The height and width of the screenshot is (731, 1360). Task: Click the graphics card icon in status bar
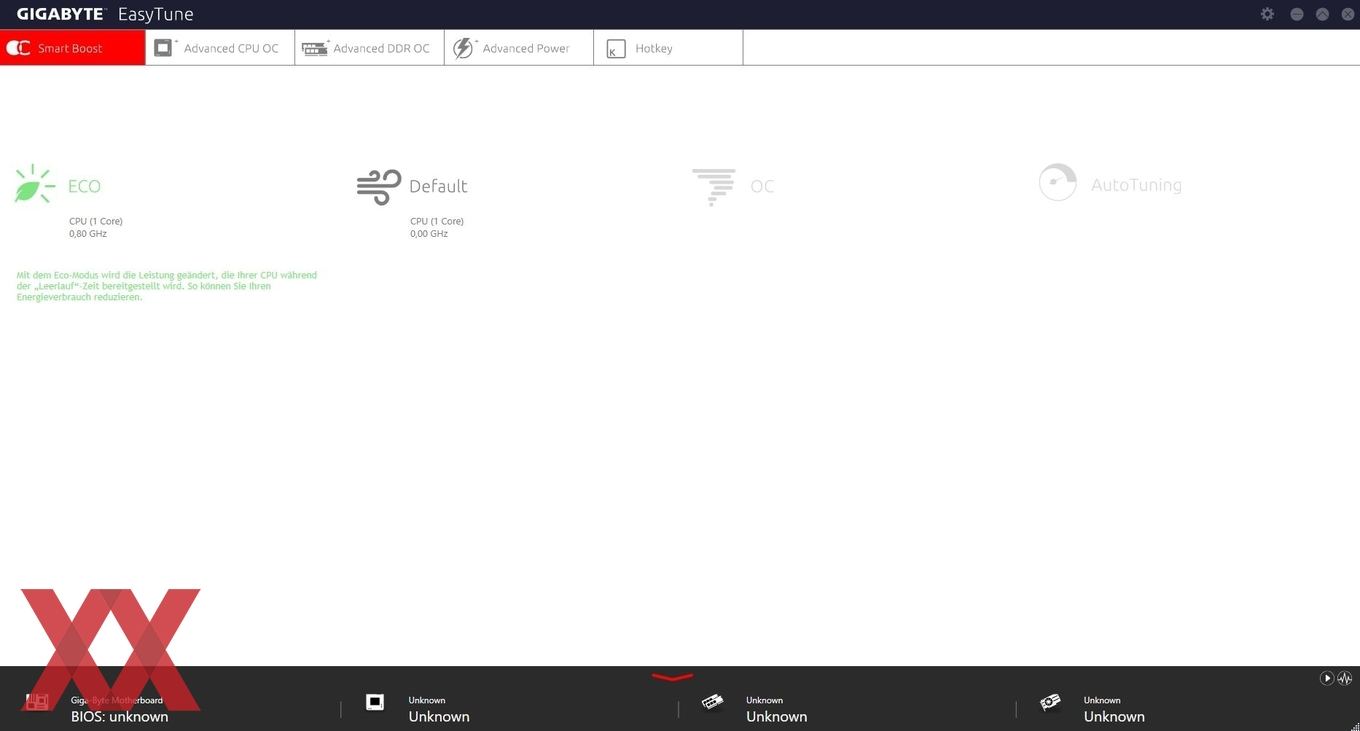point(1050,702)
